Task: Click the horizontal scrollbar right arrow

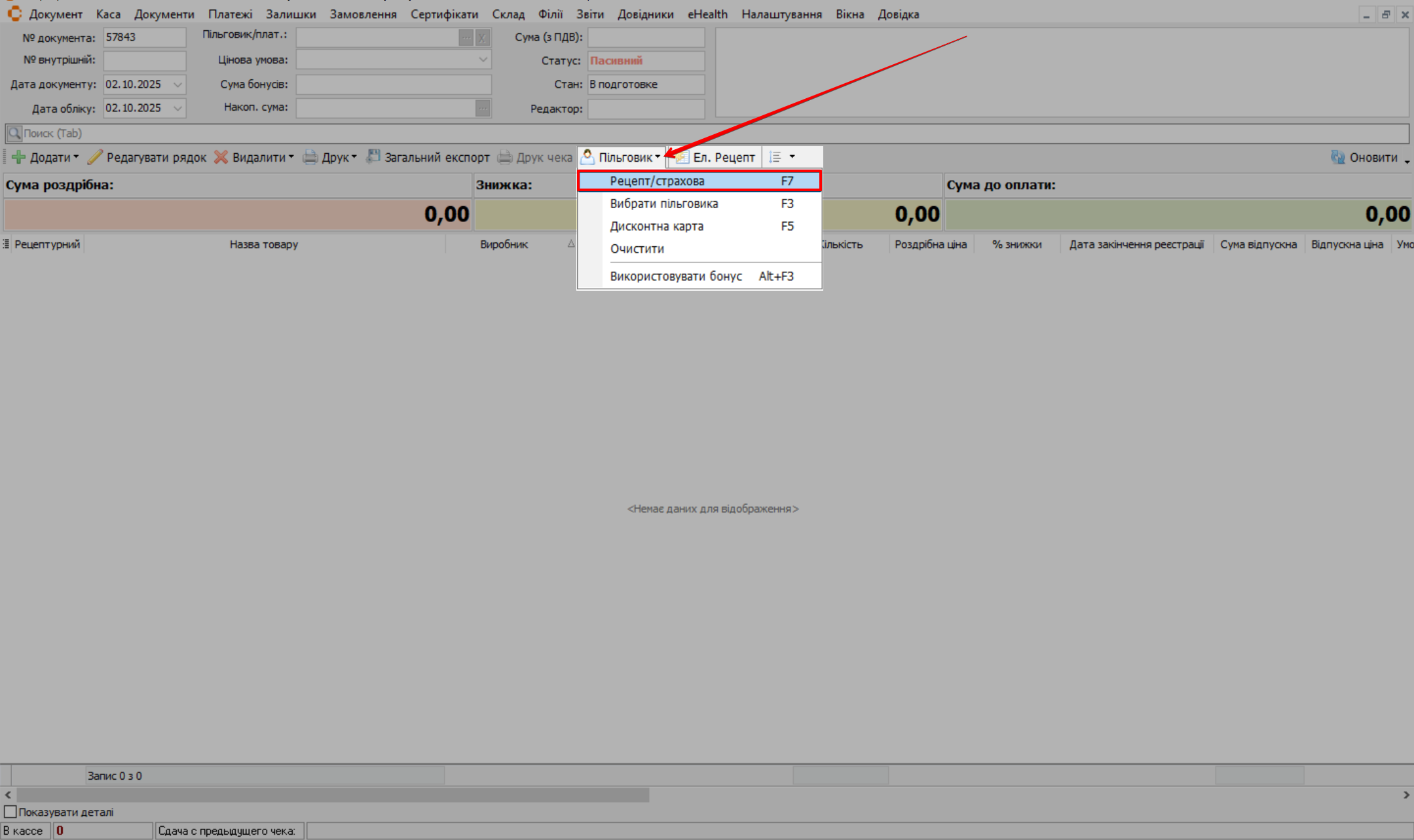Action: (x=1405, y=794)
